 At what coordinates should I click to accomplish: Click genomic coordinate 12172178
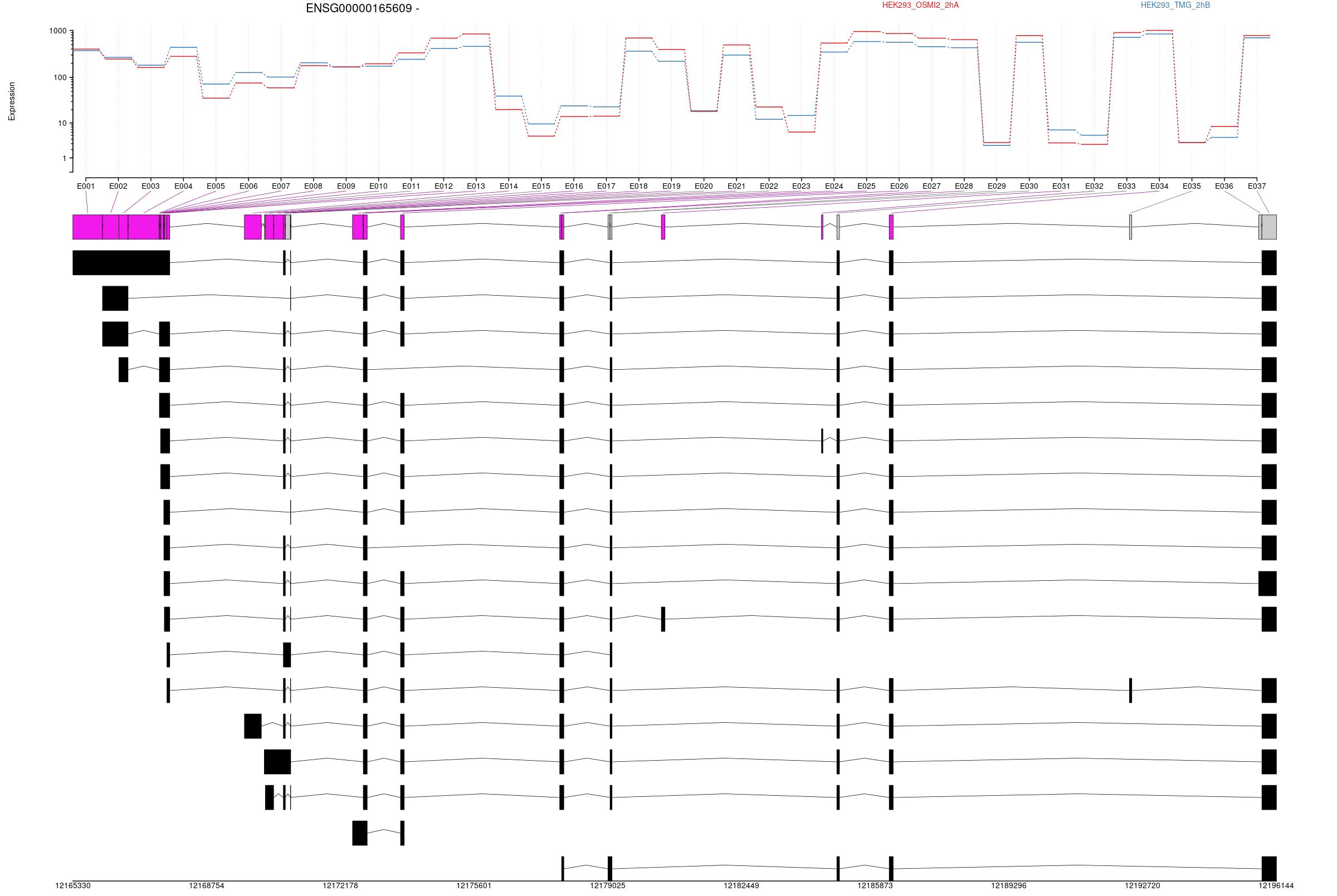click(x=340, y=887)
